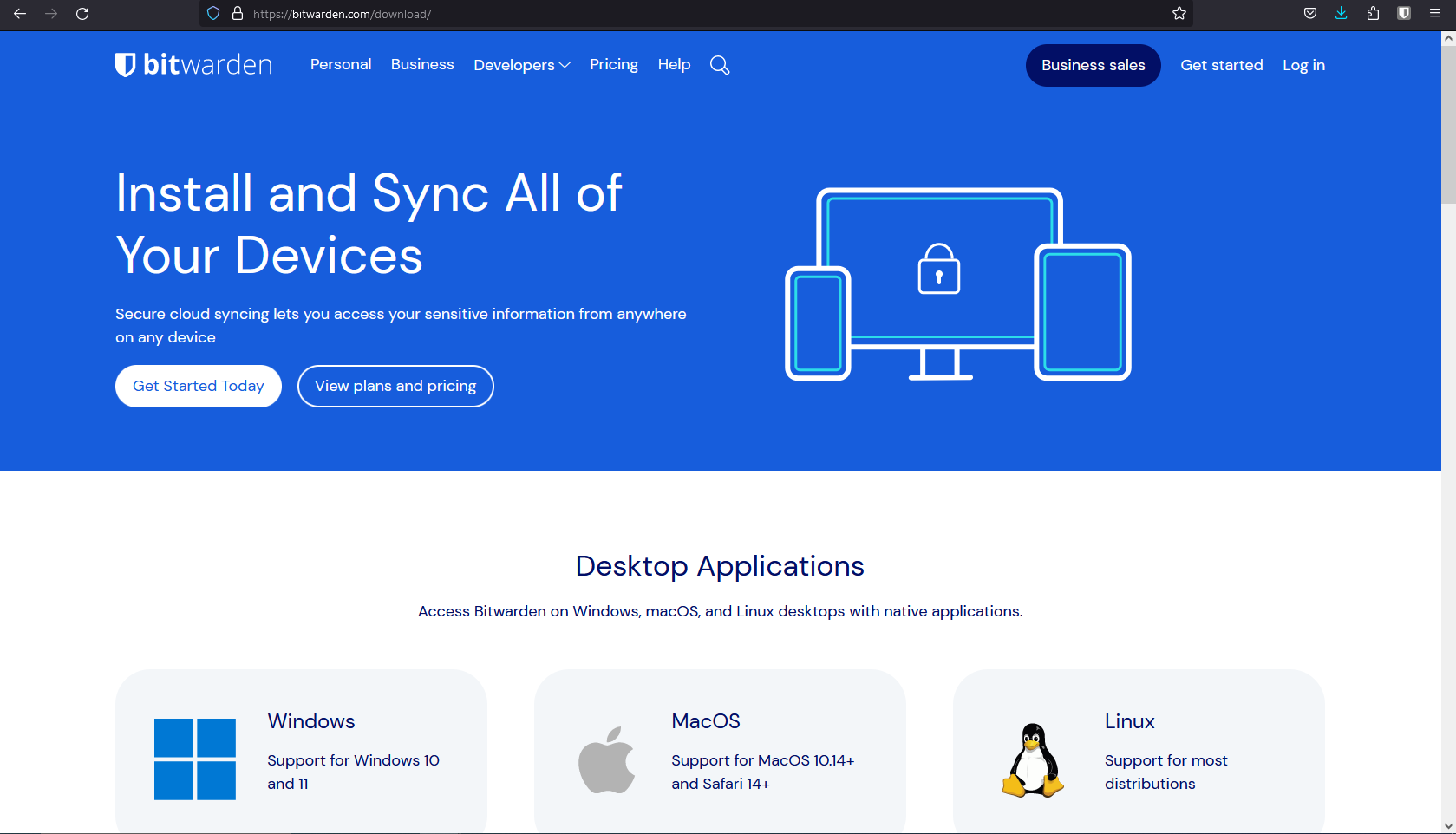The width and height of the screenshot is (1456, 834).
Task: Click the devices lock illustration
Action: point(958,284)
